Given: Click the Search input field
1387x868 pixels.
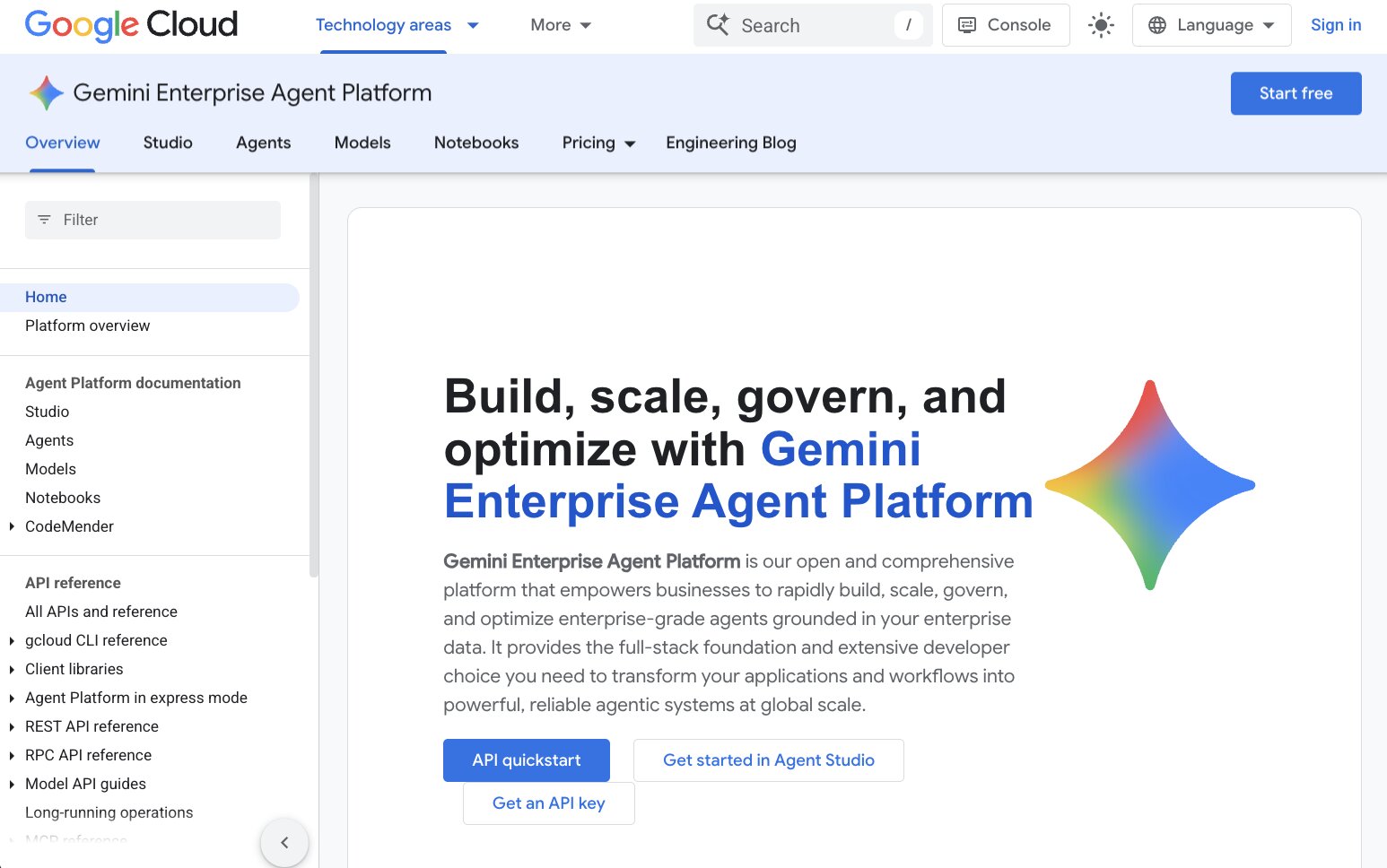Looking at the screenshot, I should click(813, 25).
